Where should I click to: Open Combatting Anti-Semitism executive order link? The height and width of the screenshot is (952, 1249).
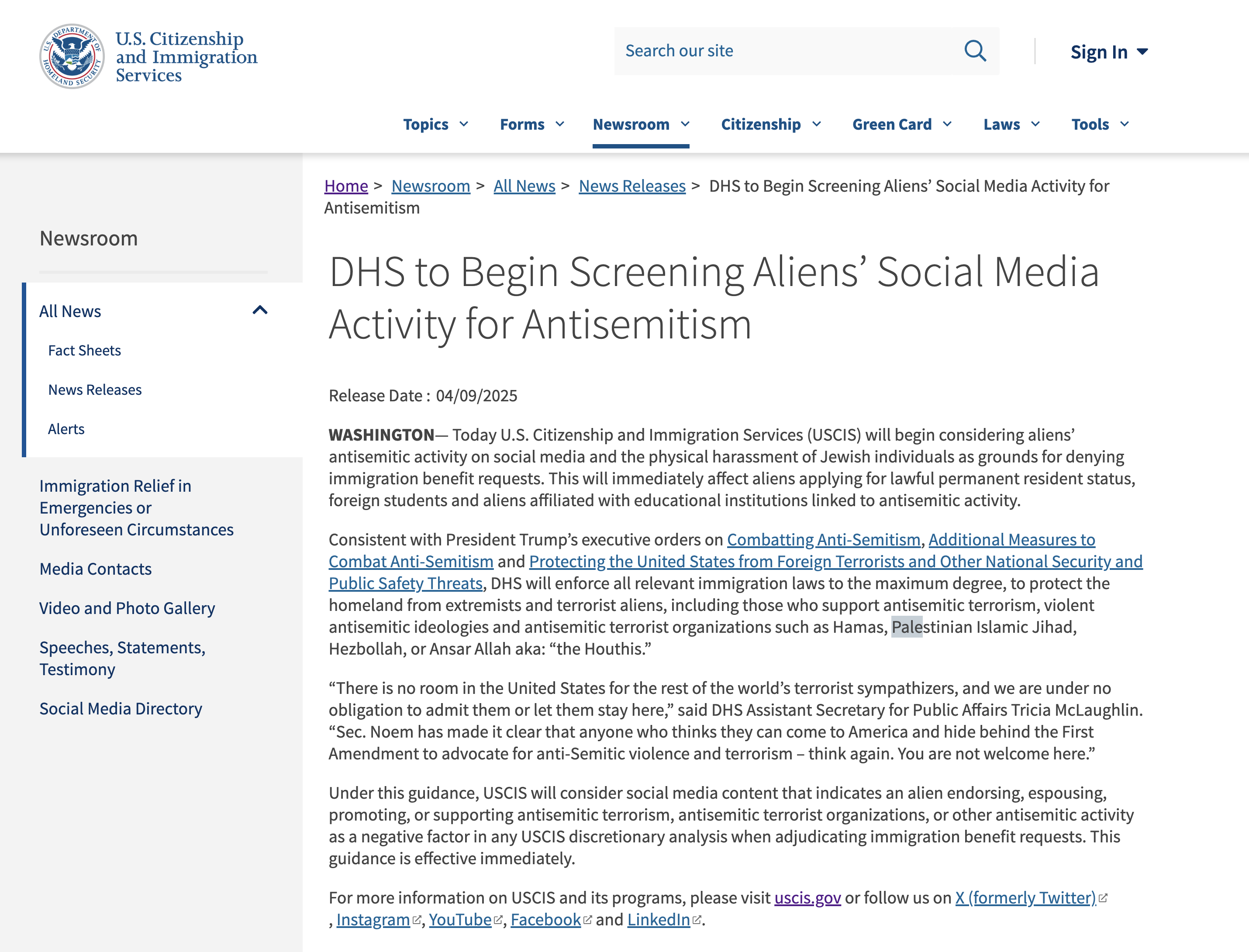point(823,539)
